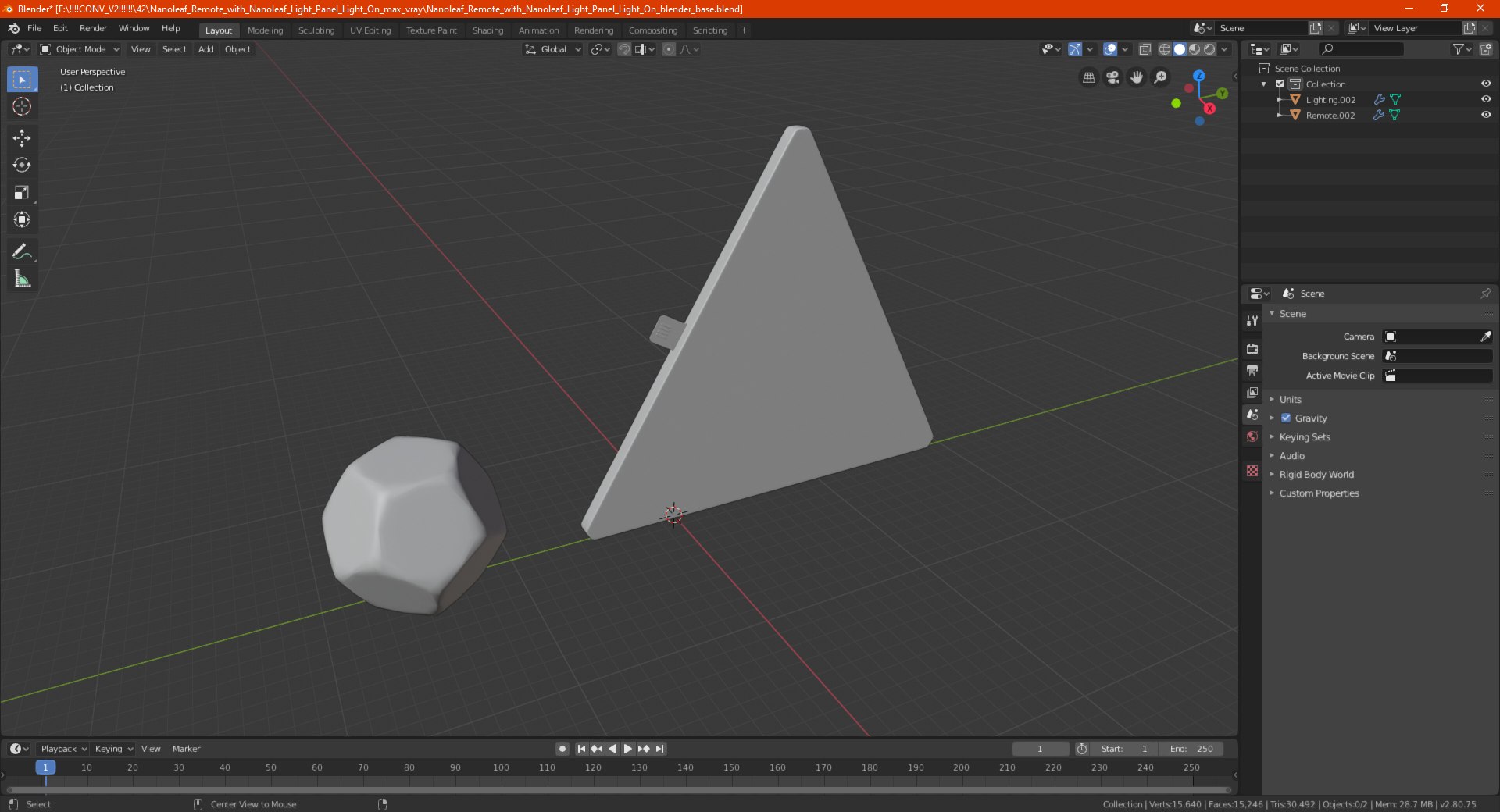Viewport: 1500px width, 812px height.
Task: Jump to previous keyframe
Action: tap(597, 749)
